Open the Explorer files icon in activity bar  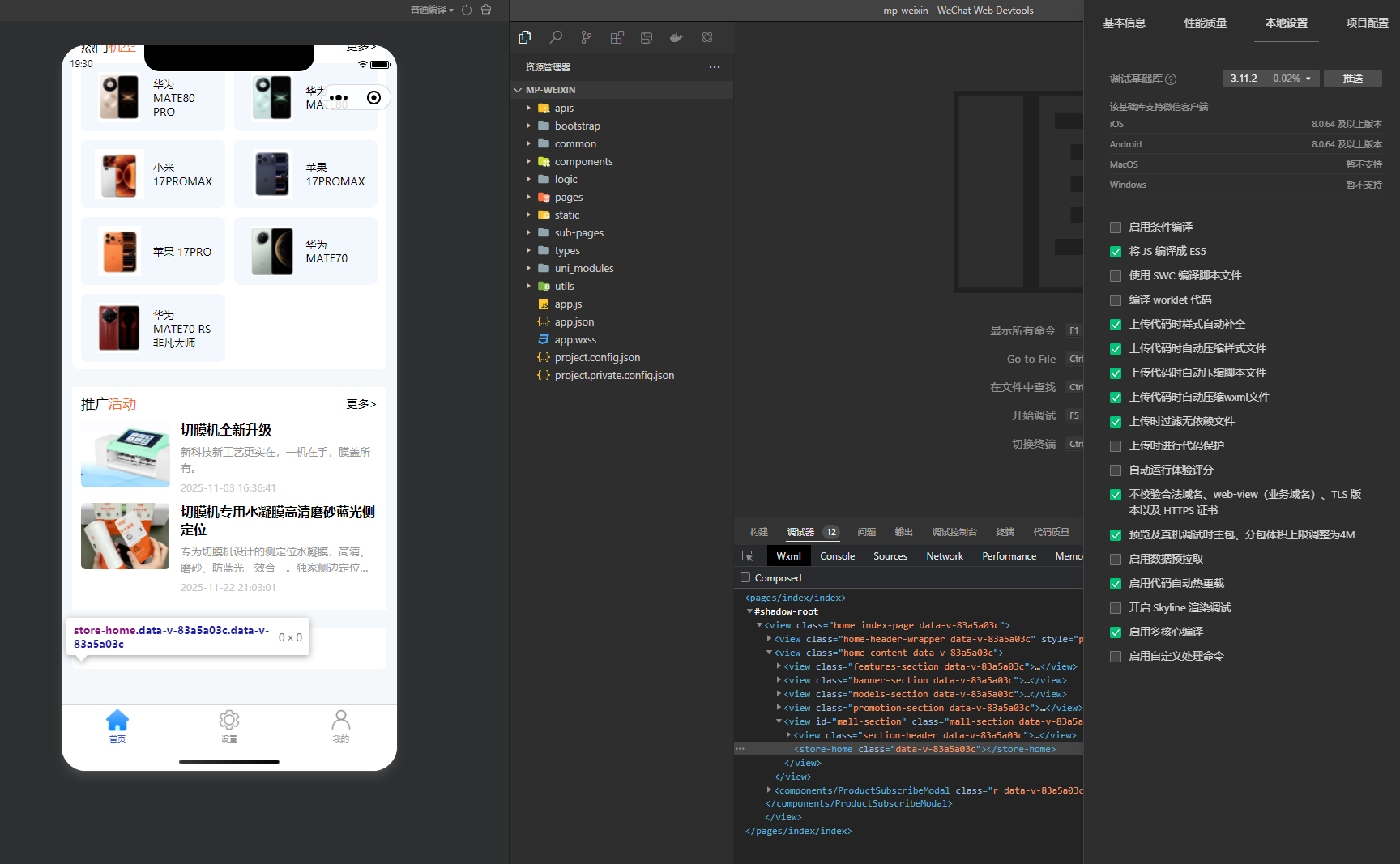tap(525, 37)
